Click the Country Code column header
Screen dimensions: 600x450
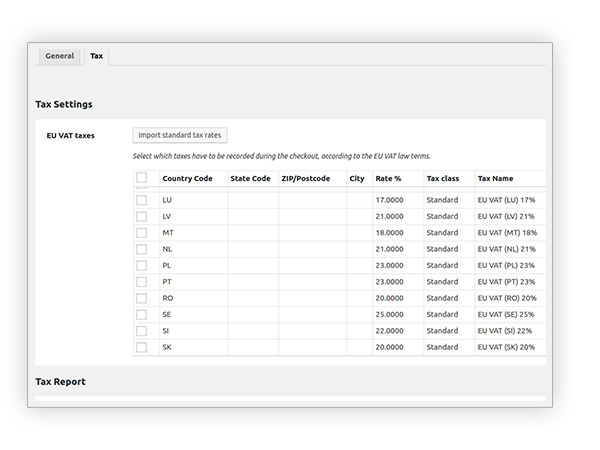(188, 178)
